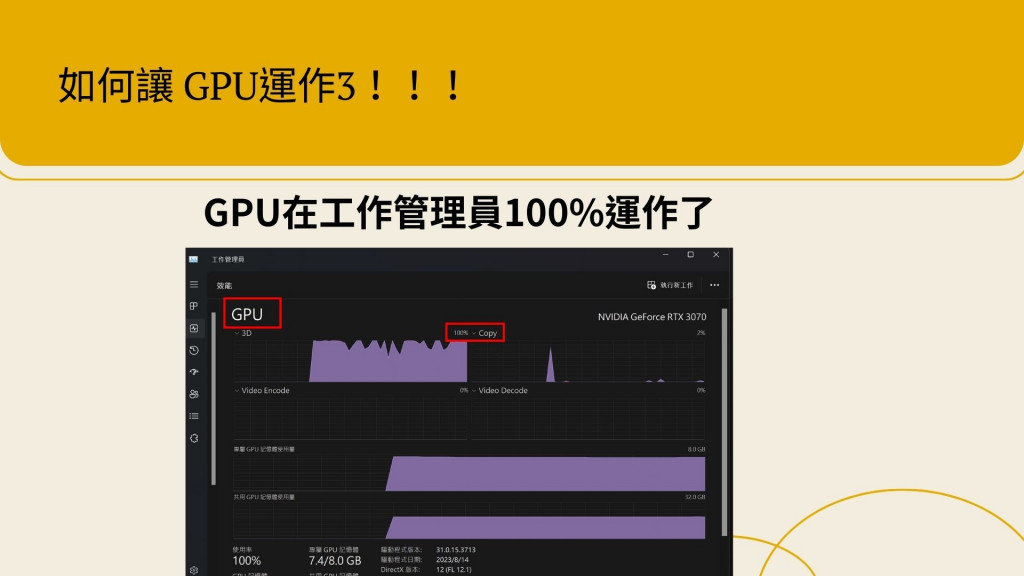
Task: Click the Video Decode empty graph
Action: (x=588, y=418)
